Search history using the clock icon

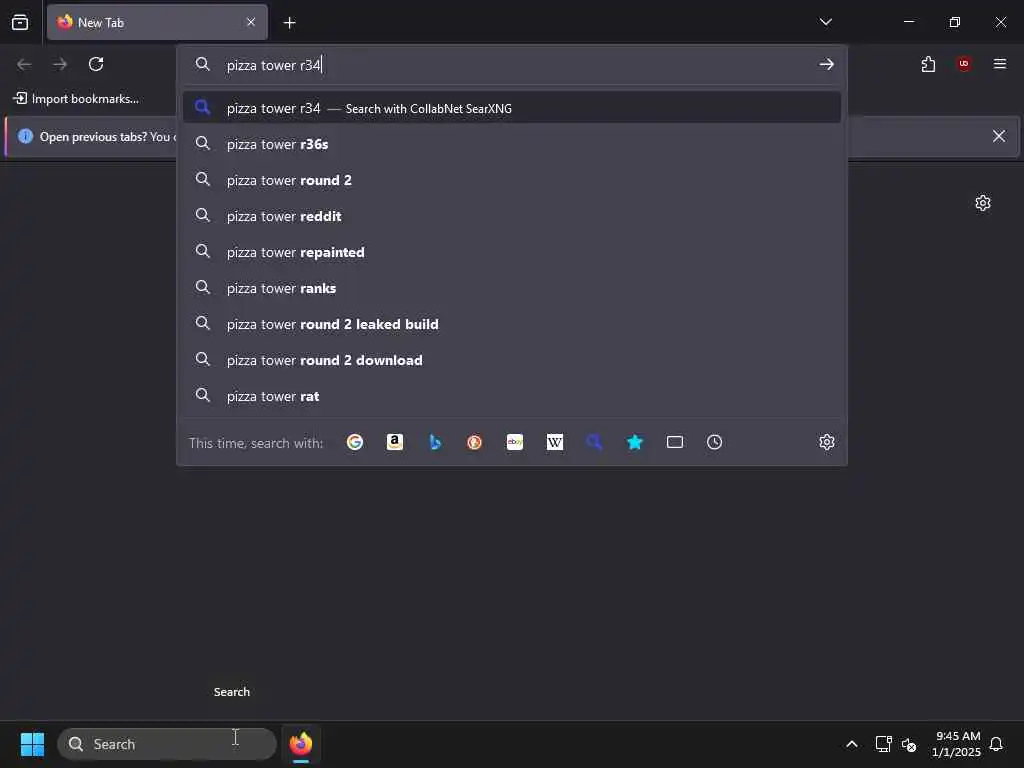[x=714, y=442]
